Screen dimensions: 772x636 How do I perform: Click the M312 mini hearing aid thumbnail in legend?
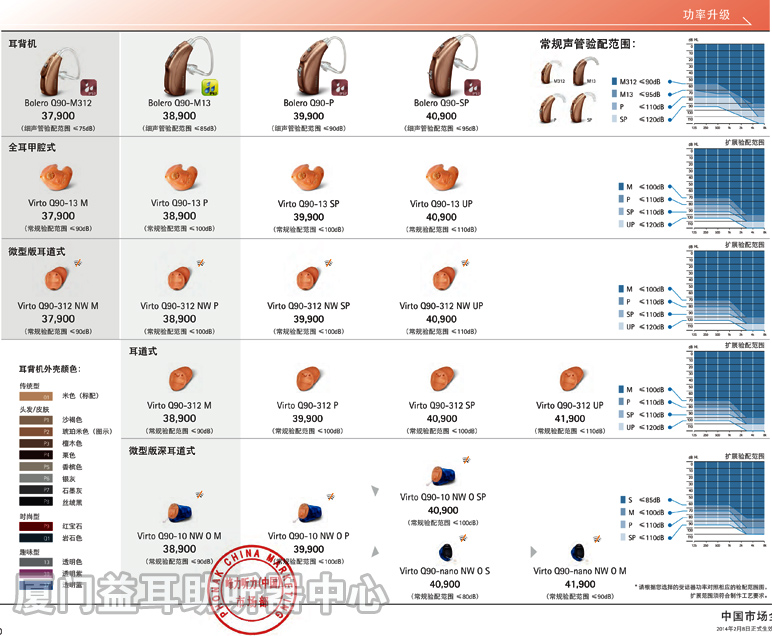pos(551,72)
